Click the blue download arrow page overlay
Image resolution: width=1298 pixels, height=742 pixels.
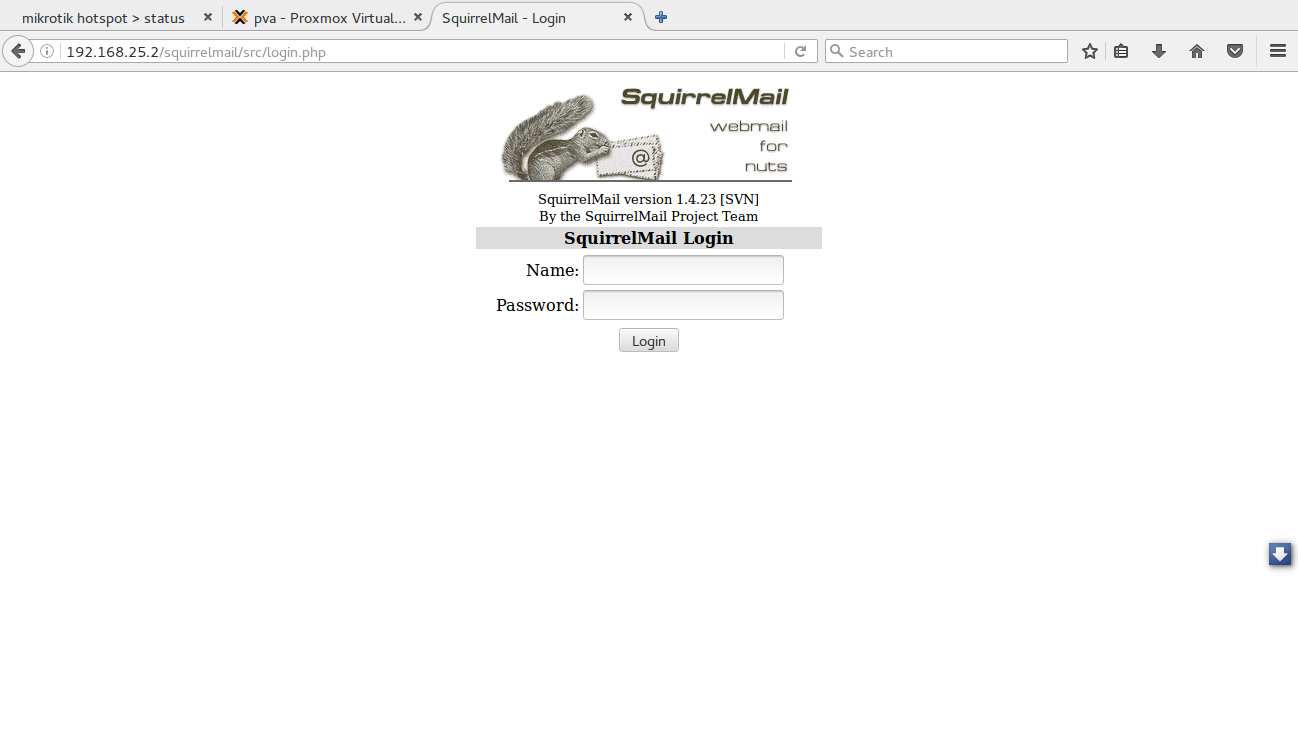pyautogui.click(x=1280, y=554)
